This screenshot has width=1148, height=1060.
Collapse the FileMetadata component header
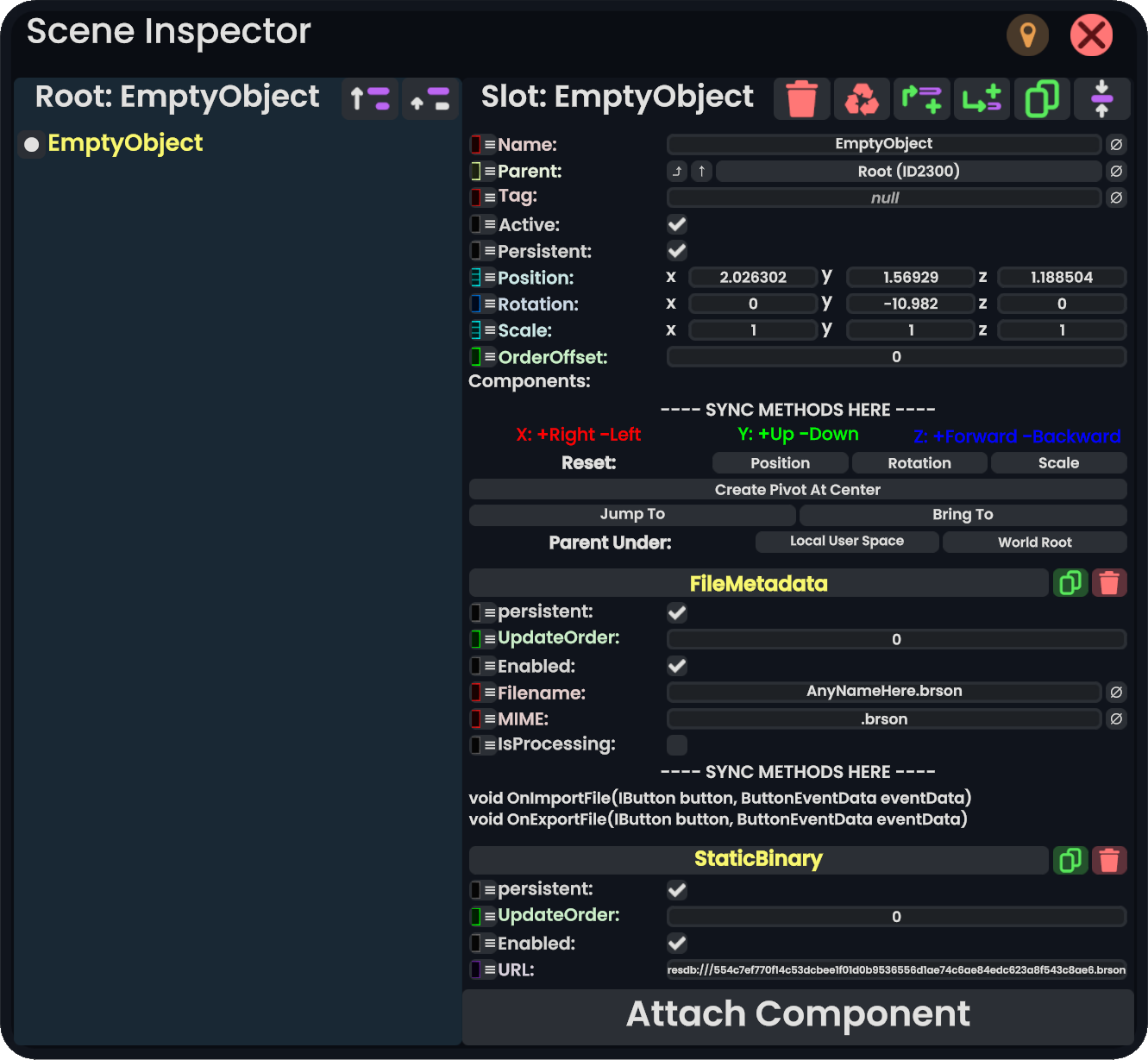(x=757, y=584)
